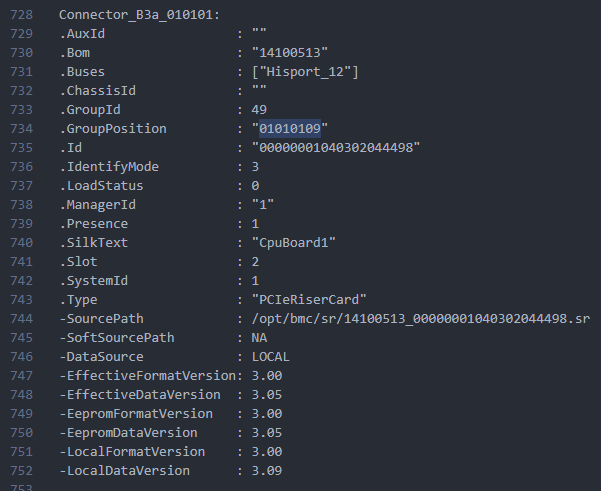Click the SourcePath file path text
601x491 pixels.
point(420,319)
